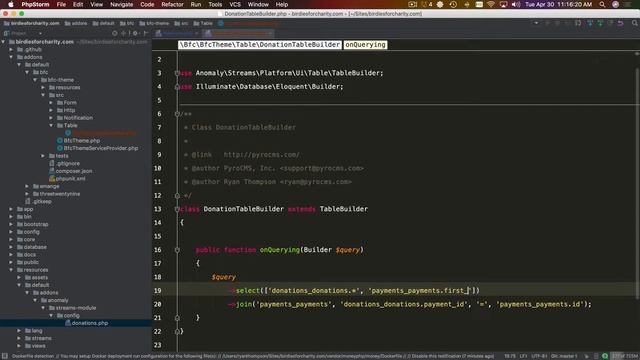
Task: Select donations.php in project tree
Action: [89, 323]
